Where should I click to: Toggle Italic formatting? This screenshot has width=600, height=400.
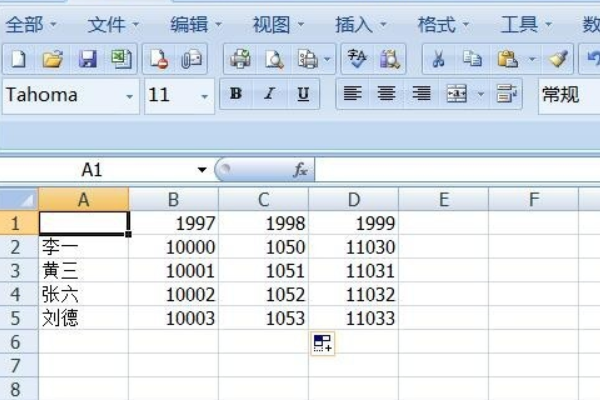[x=269, y=94]
